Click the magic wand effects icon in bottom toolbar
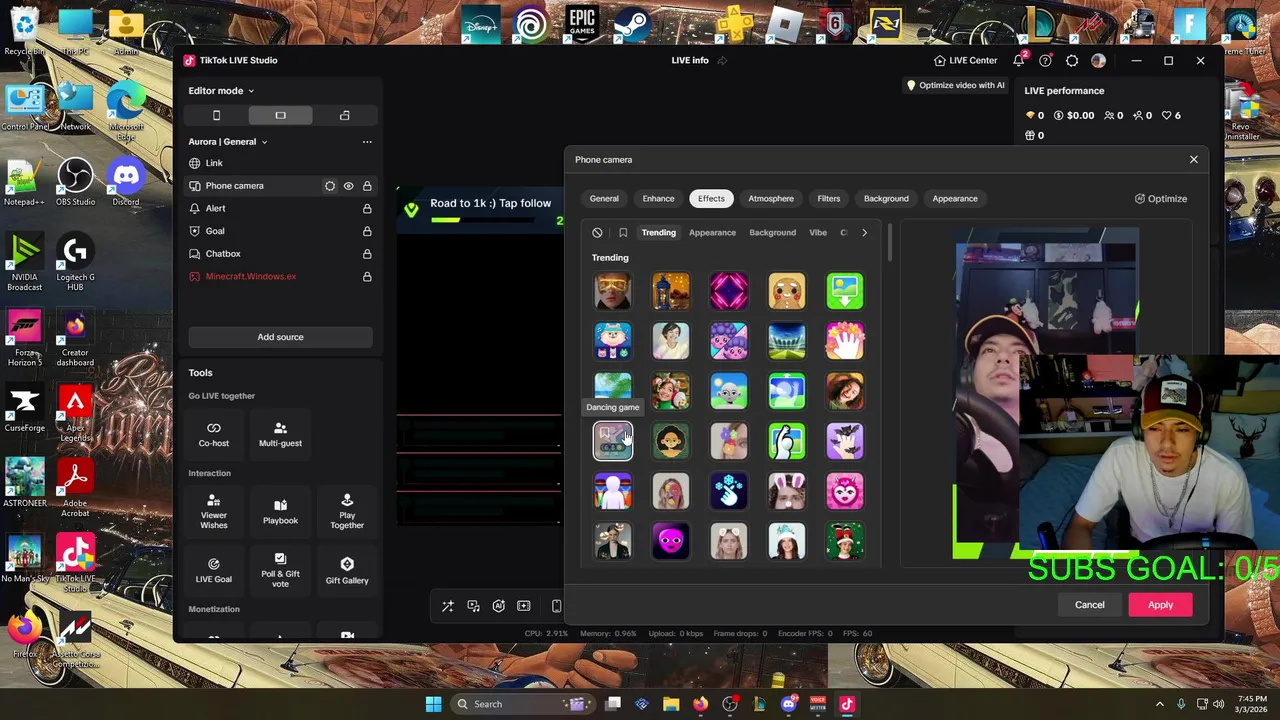Viewport: 1280px width, 720px height. tap(447, 606)
